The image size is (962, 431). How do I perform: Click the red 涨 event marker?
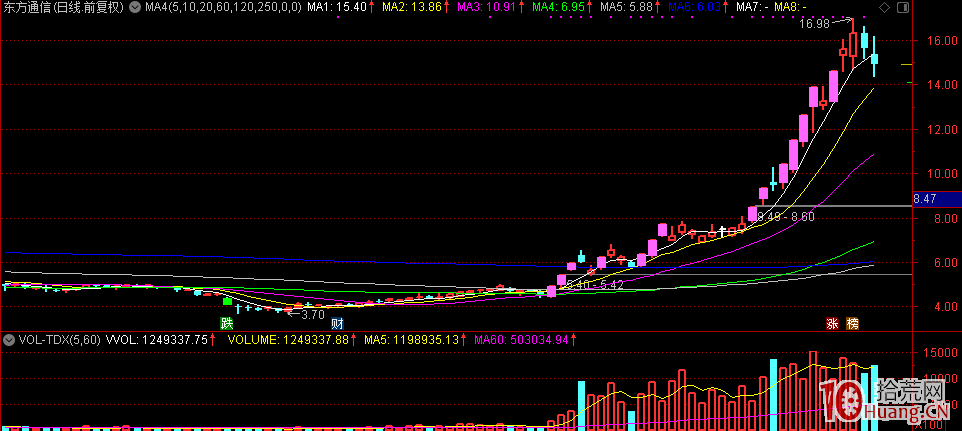click(x=833, y=323)
